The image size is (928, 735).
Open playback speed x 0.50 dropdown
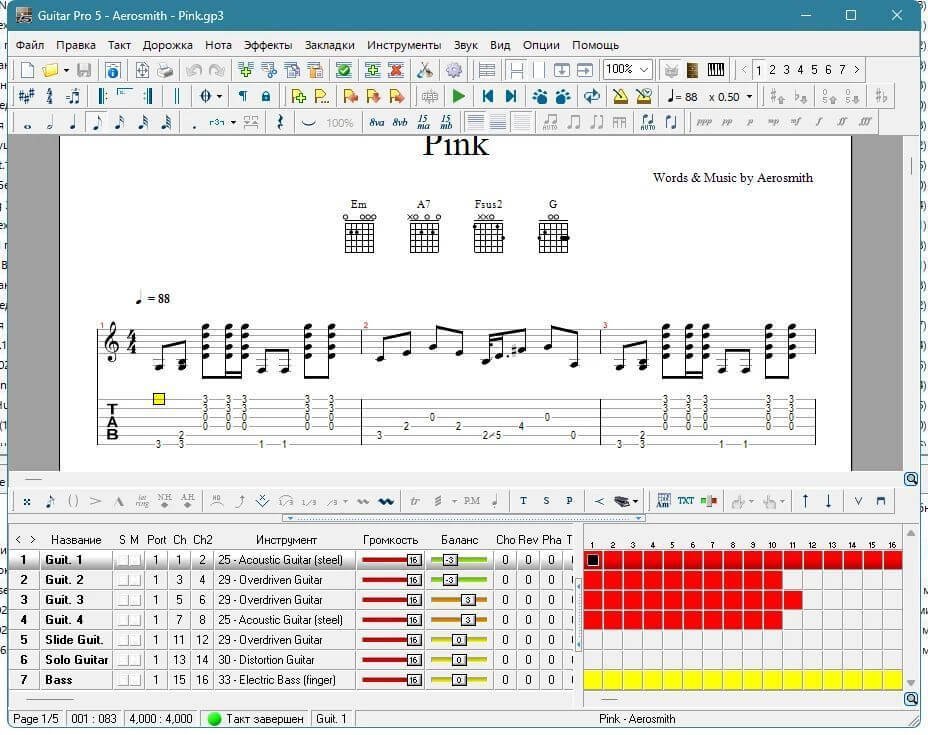(x=749, y=96)
